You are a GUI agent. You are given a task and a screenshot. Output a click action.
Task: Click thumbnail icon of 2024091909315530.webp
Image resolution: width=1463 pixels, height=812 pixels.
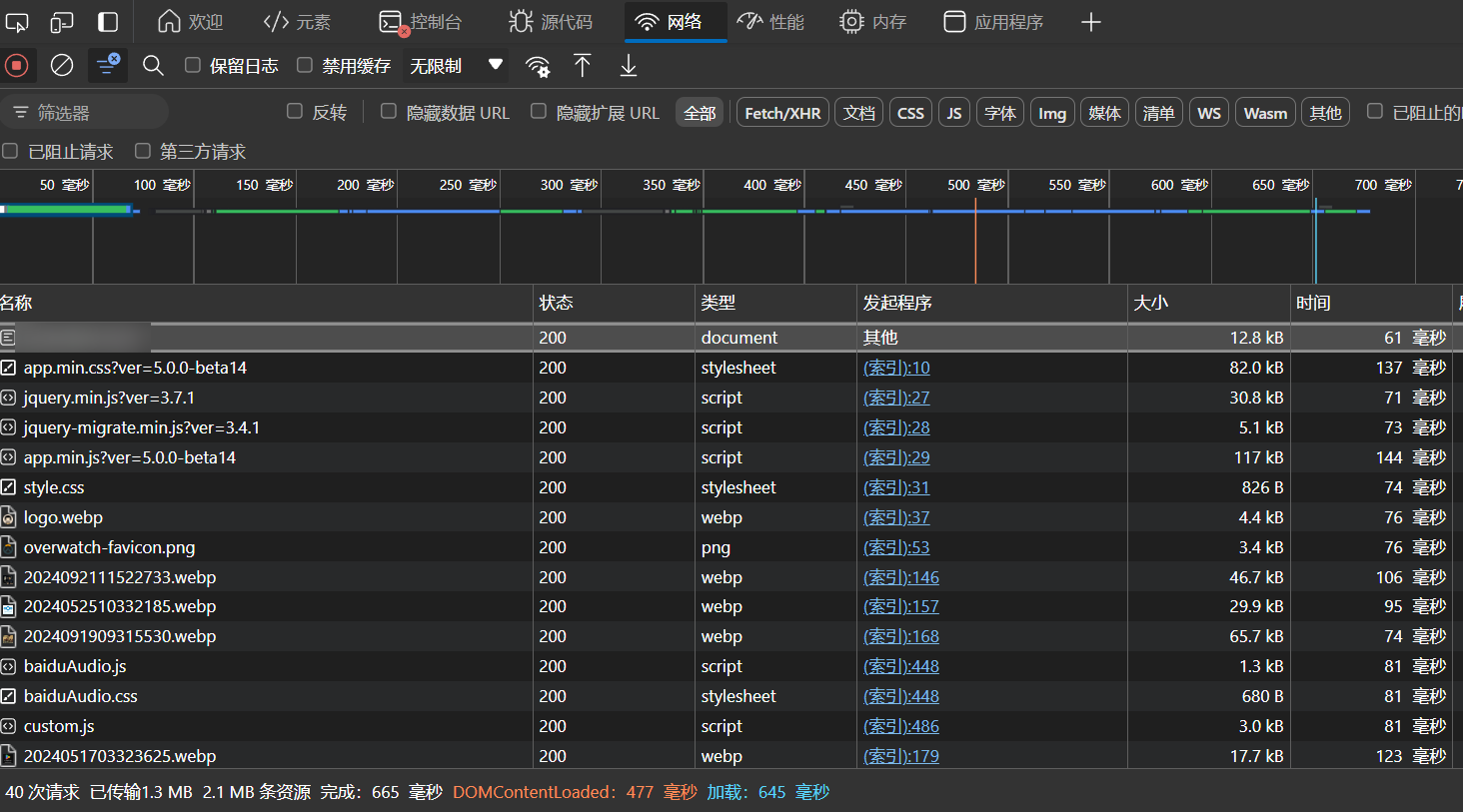coord(8,636)
